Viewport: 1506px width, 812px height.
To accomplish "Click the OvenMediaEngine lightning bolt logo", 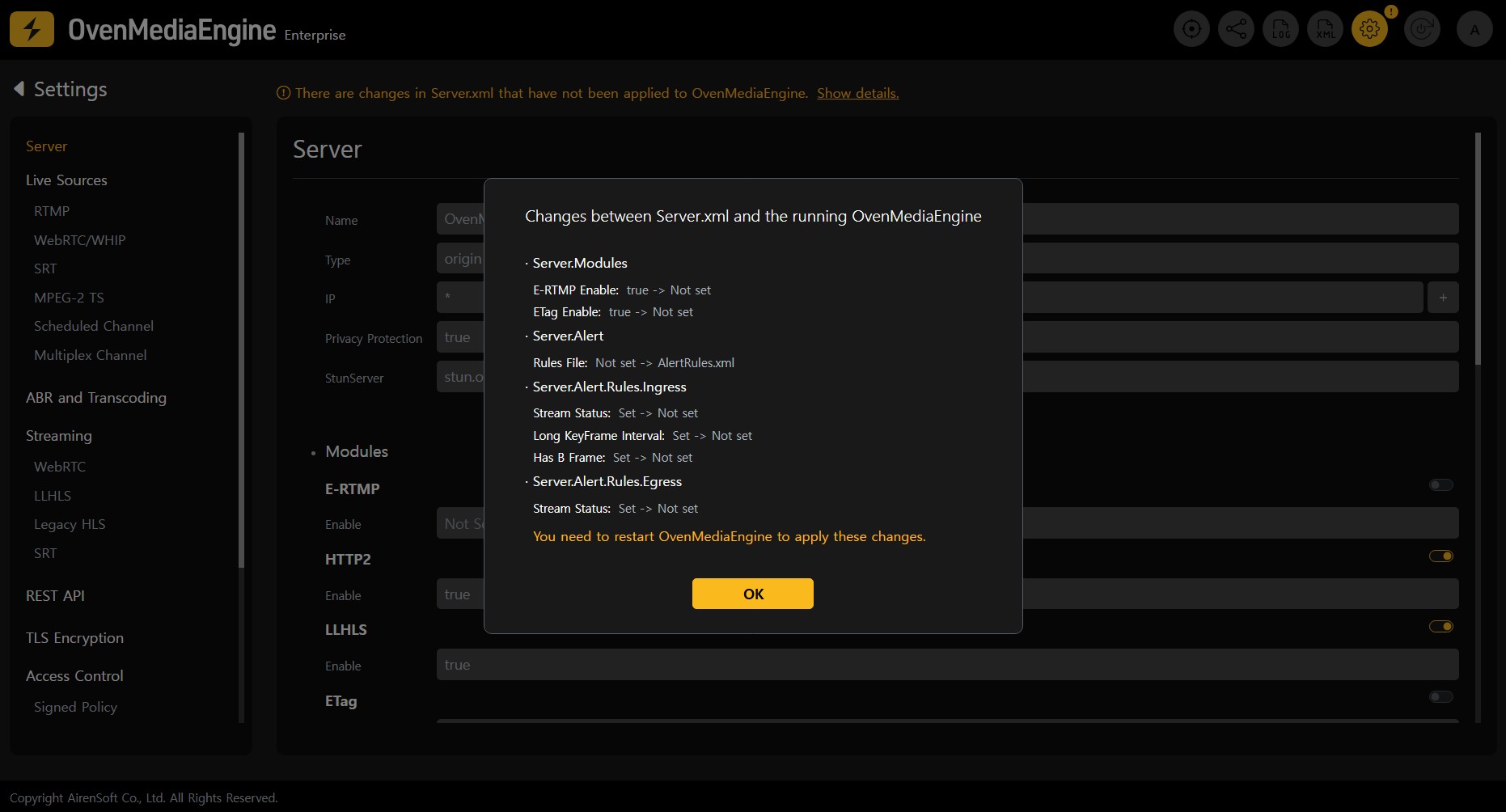I will pyautogui.click(x=32, y=29).
